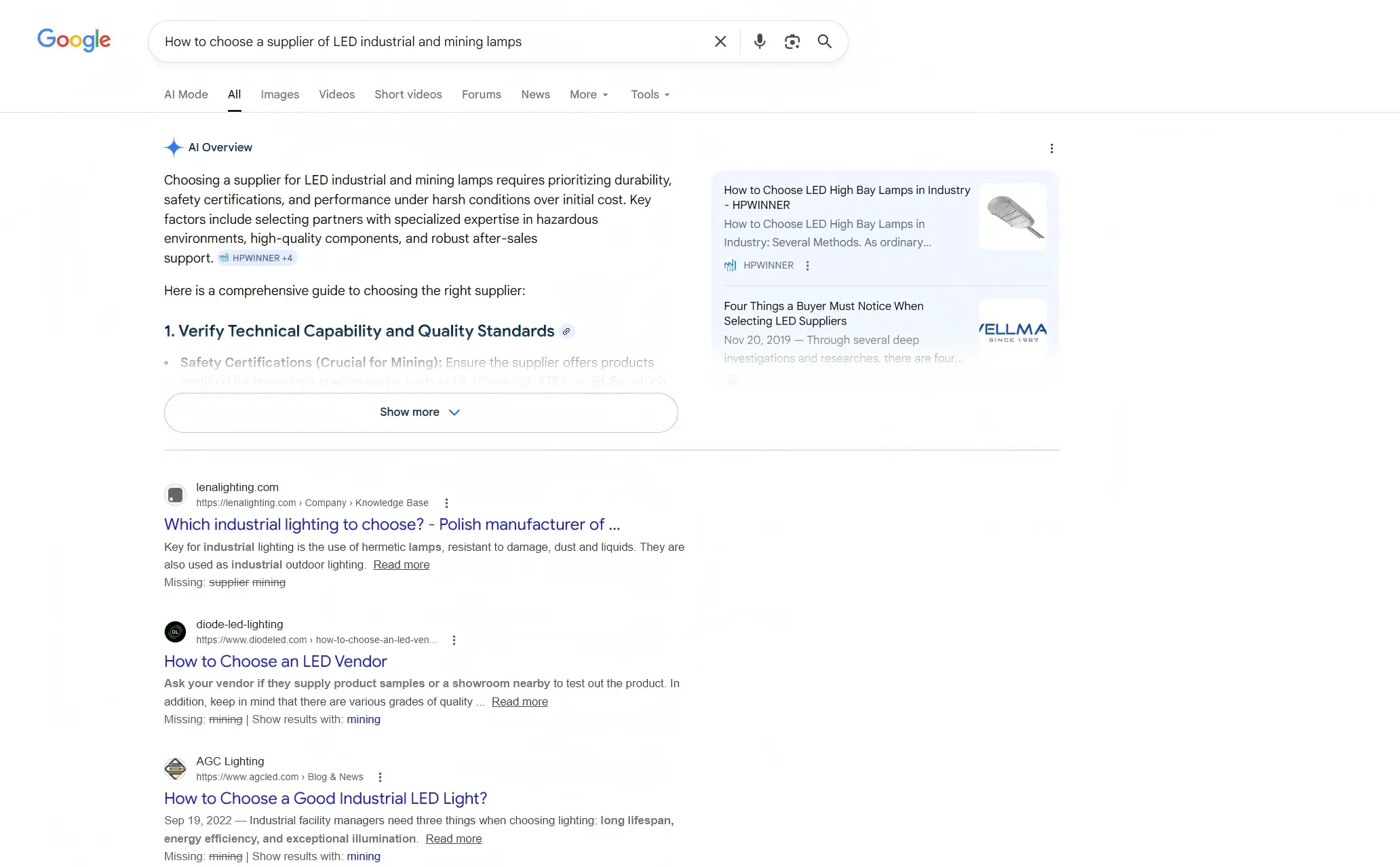The image size is (1400, 867).
Task: Open the Tools dropdown
Action: (650, 94)
